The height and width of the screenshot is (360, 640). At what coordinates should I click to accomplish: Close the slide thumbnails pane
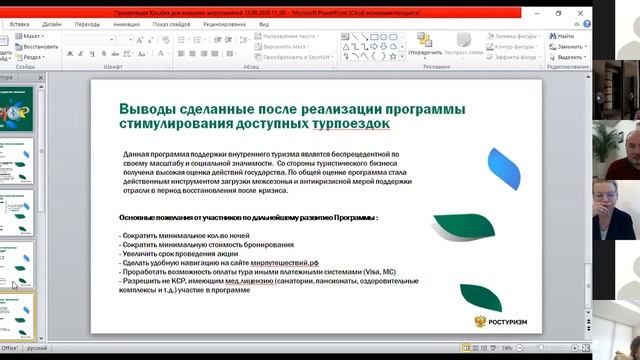pos(40,77)
